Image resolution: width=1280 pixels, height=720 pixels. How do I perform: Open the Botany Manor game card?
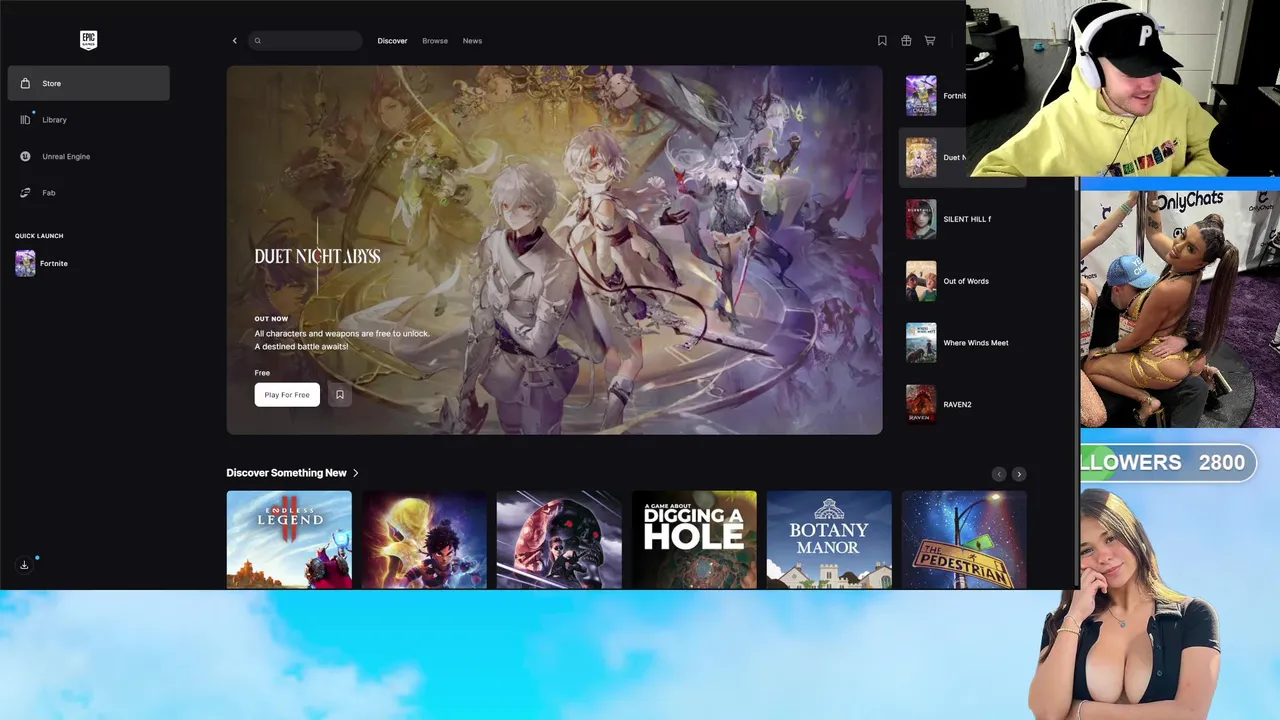point(829,540)
